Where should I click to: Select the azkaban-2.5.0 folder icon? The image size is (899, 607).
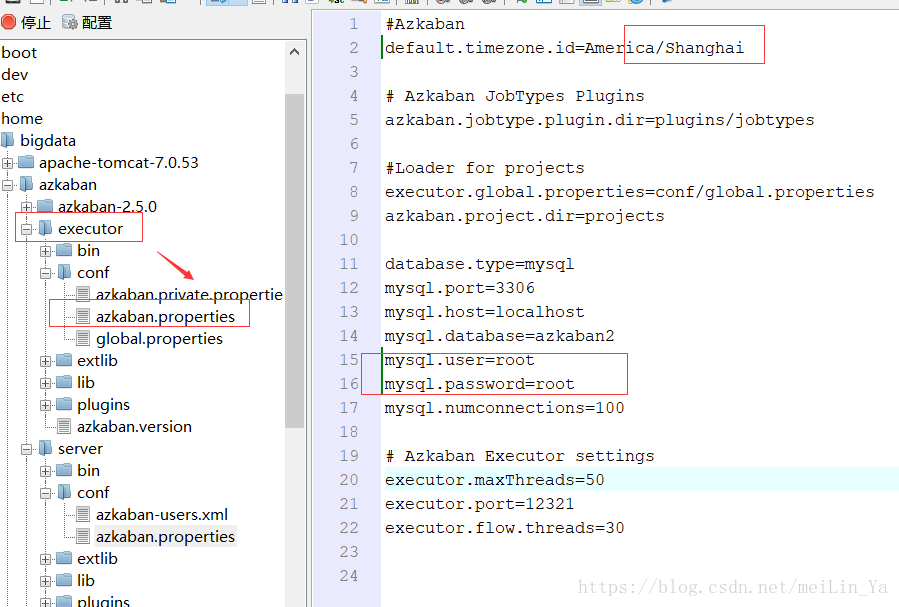[45, 206]
